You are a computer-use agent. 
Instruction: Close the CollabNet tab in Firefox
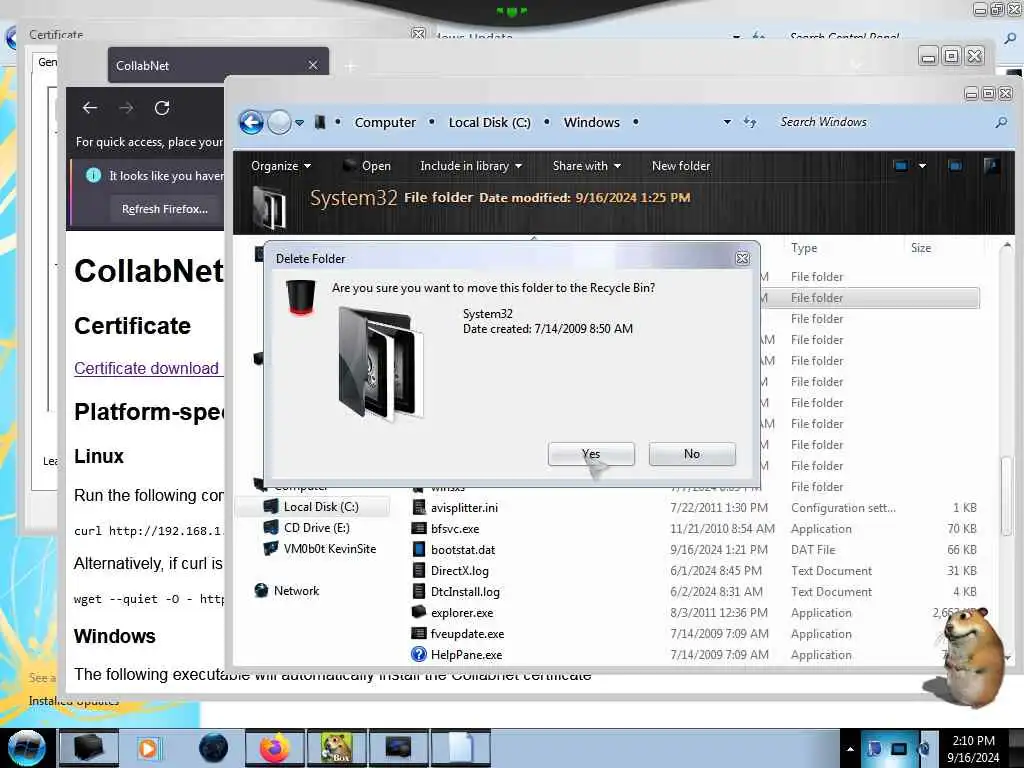pyautogui.click(x=313, y=65)
